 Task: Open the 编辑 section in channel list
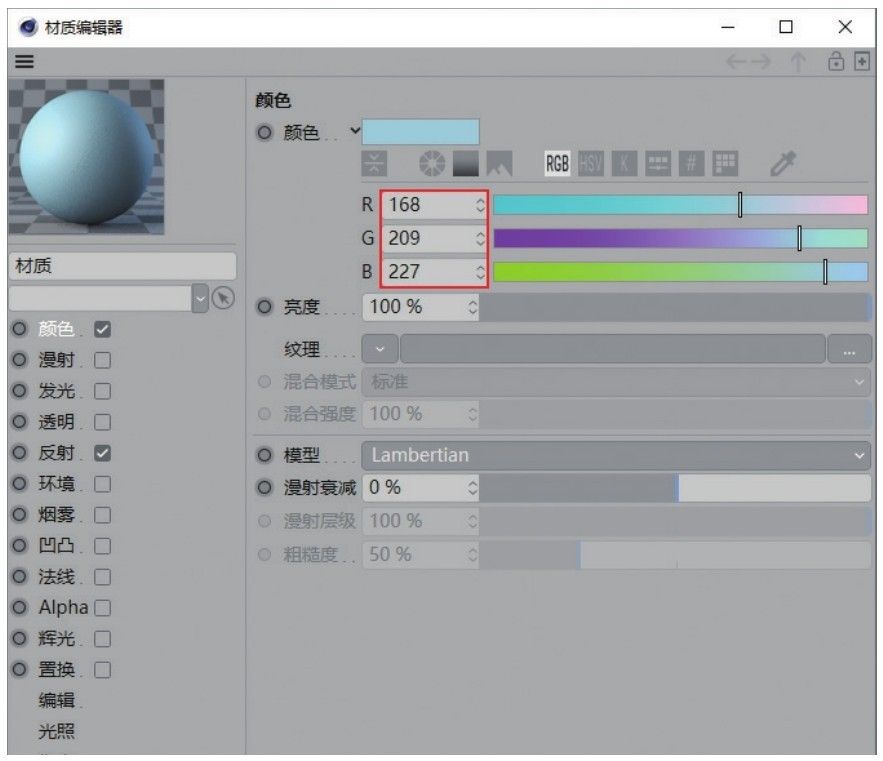point(56,700)
